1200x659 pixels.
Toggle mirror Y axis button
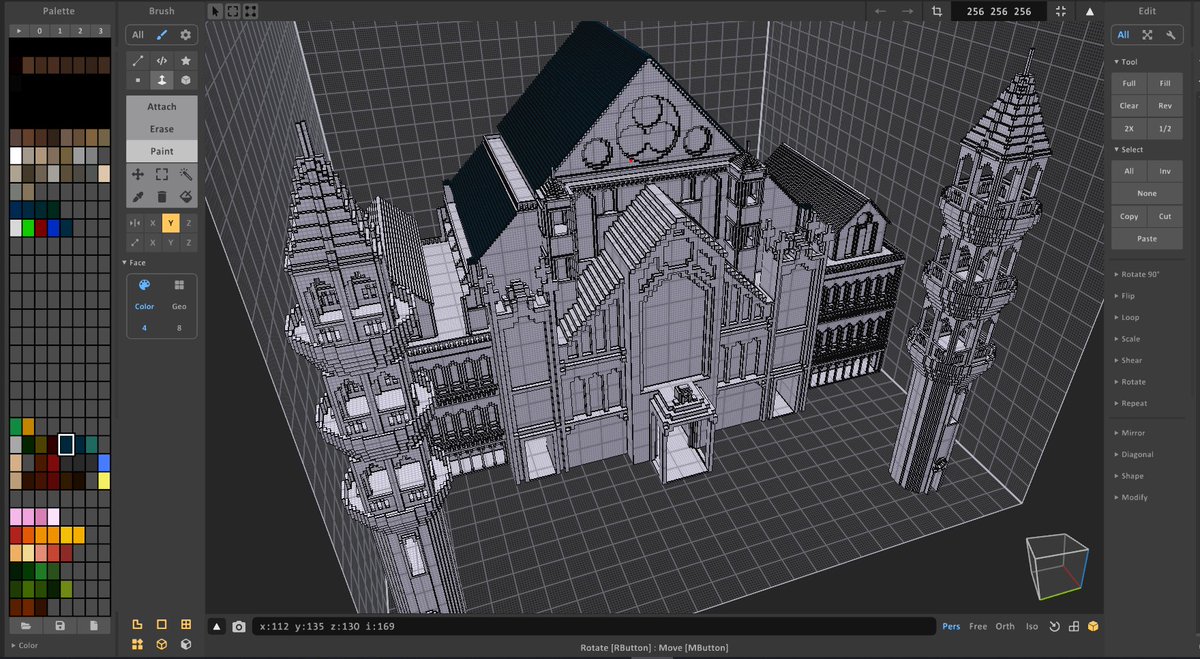coord(170,223)
